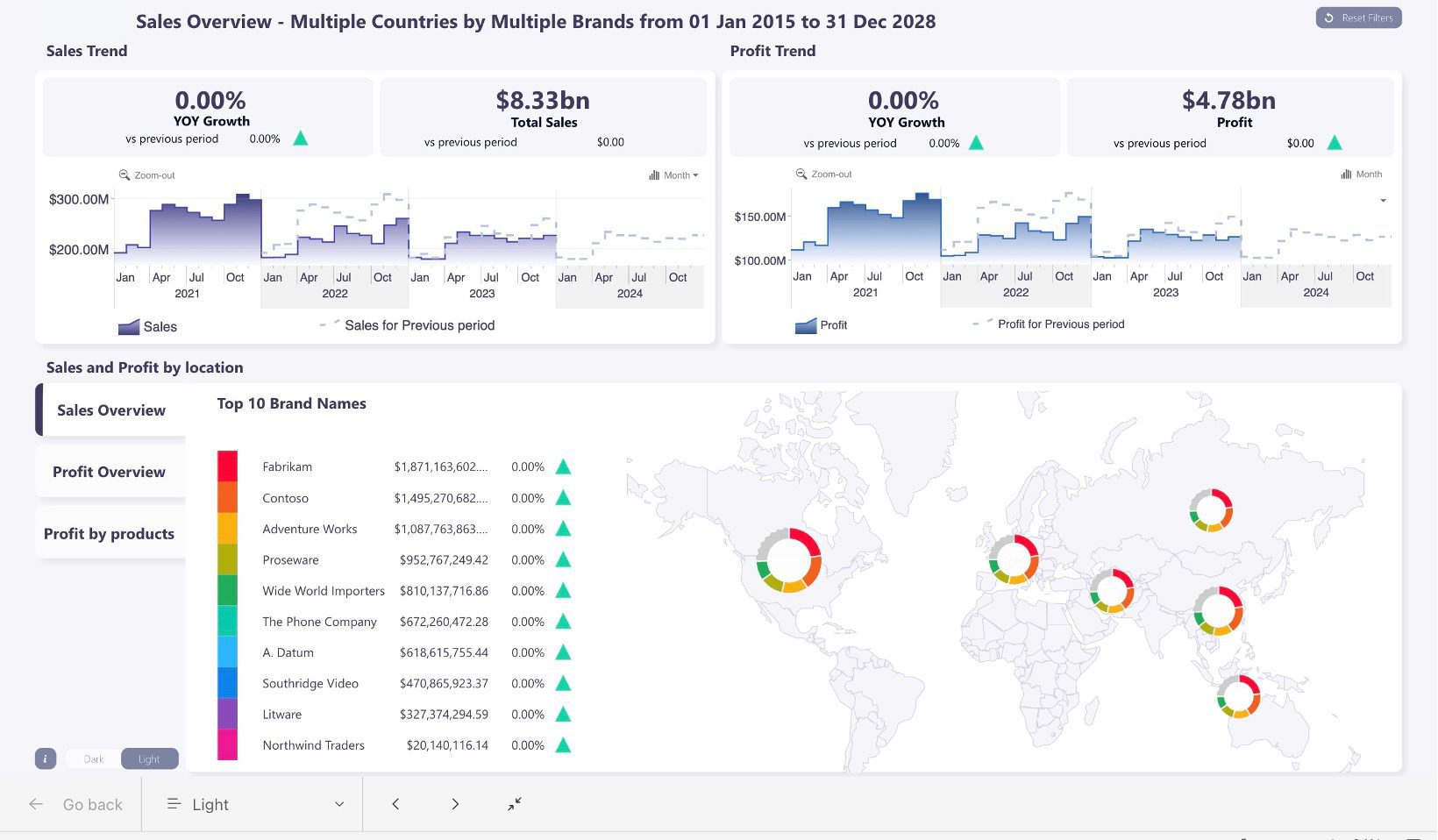Click the Southeast Asia donut chart

pos(1218,611)
